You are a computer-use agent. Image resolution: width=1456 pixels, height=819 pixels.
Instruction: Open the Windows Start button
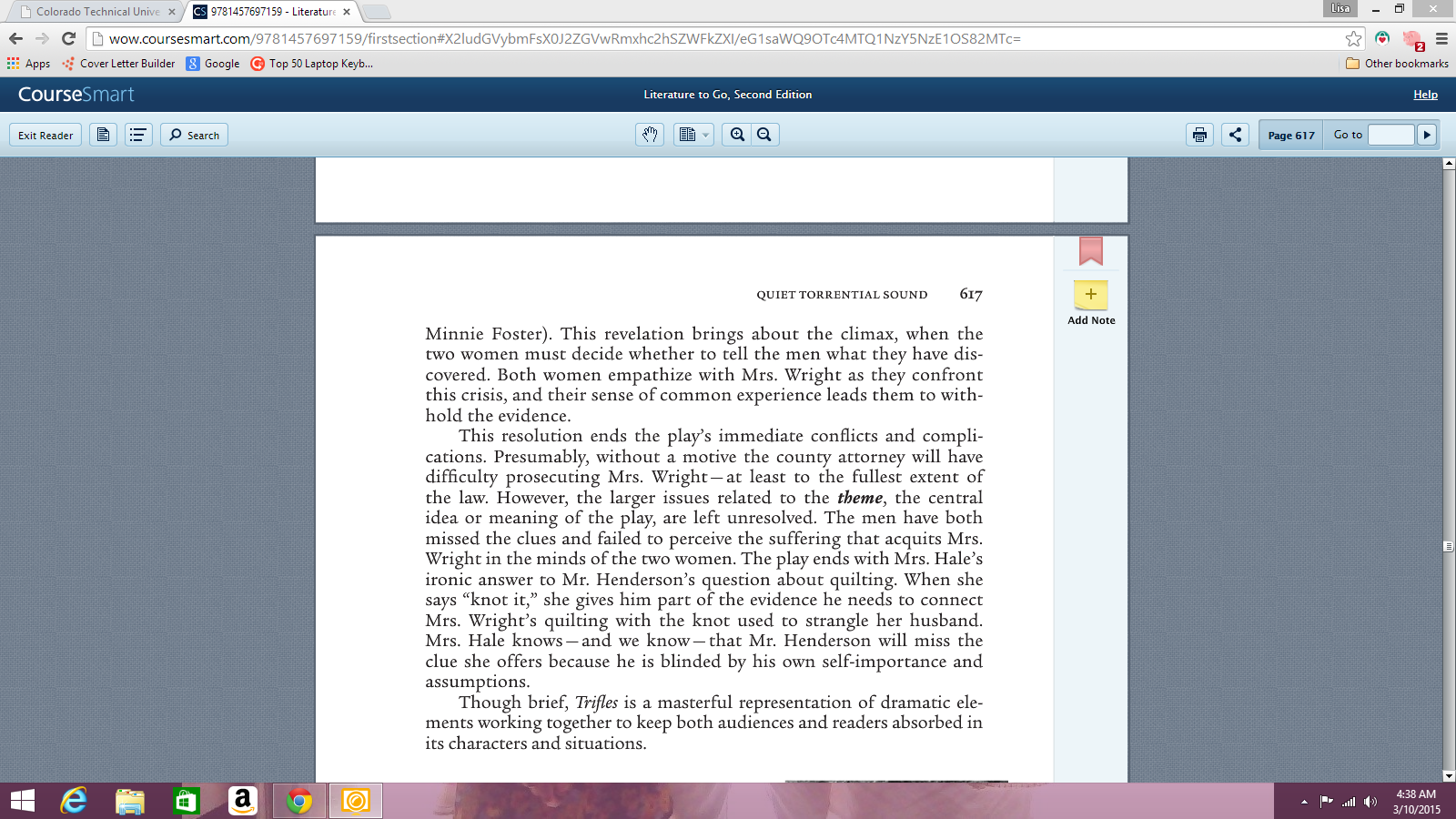click(x=23, y=801)
